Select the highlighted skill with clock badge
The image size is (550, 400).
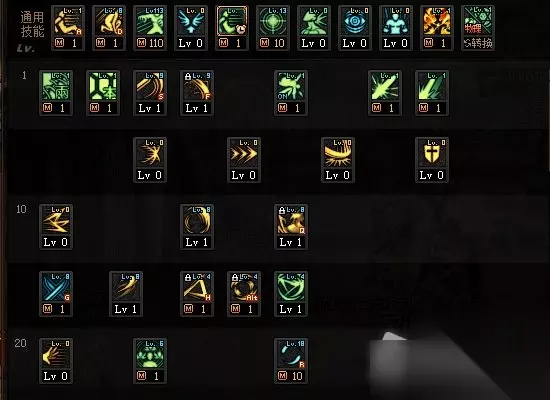click(x=232, y=21)
